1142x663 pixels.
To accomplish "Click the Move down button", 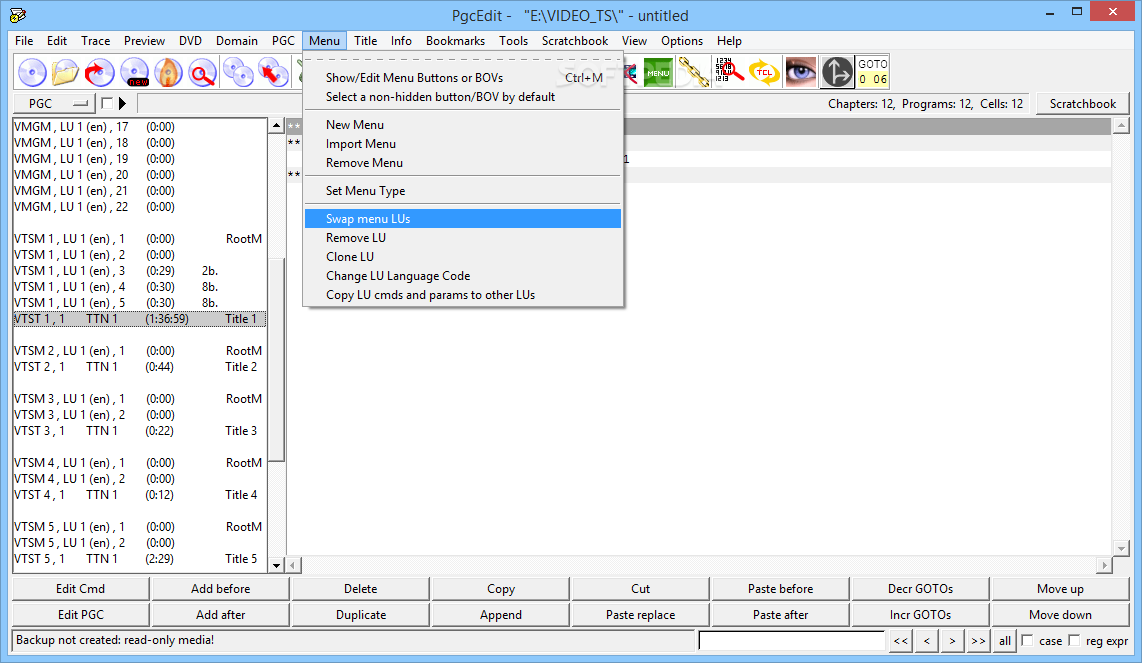I will point(1060,615).
